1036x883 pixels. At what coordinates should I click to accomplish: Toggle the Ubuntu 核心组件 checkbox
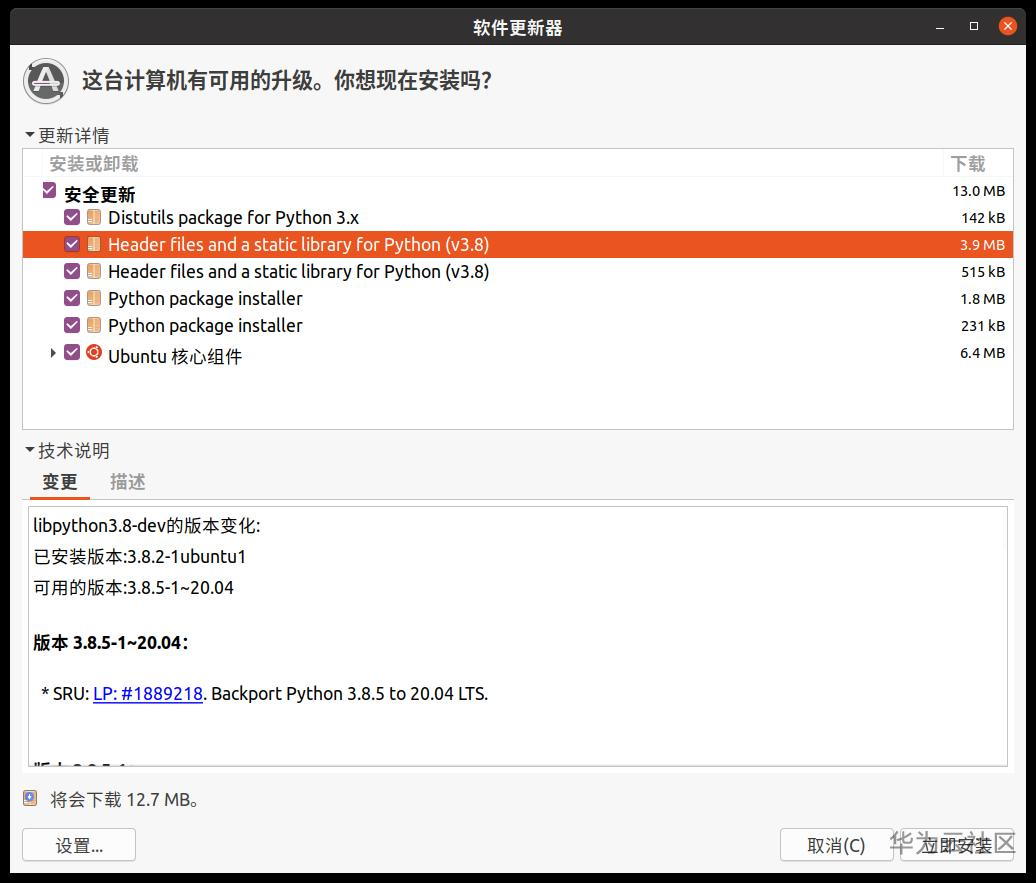72,352
